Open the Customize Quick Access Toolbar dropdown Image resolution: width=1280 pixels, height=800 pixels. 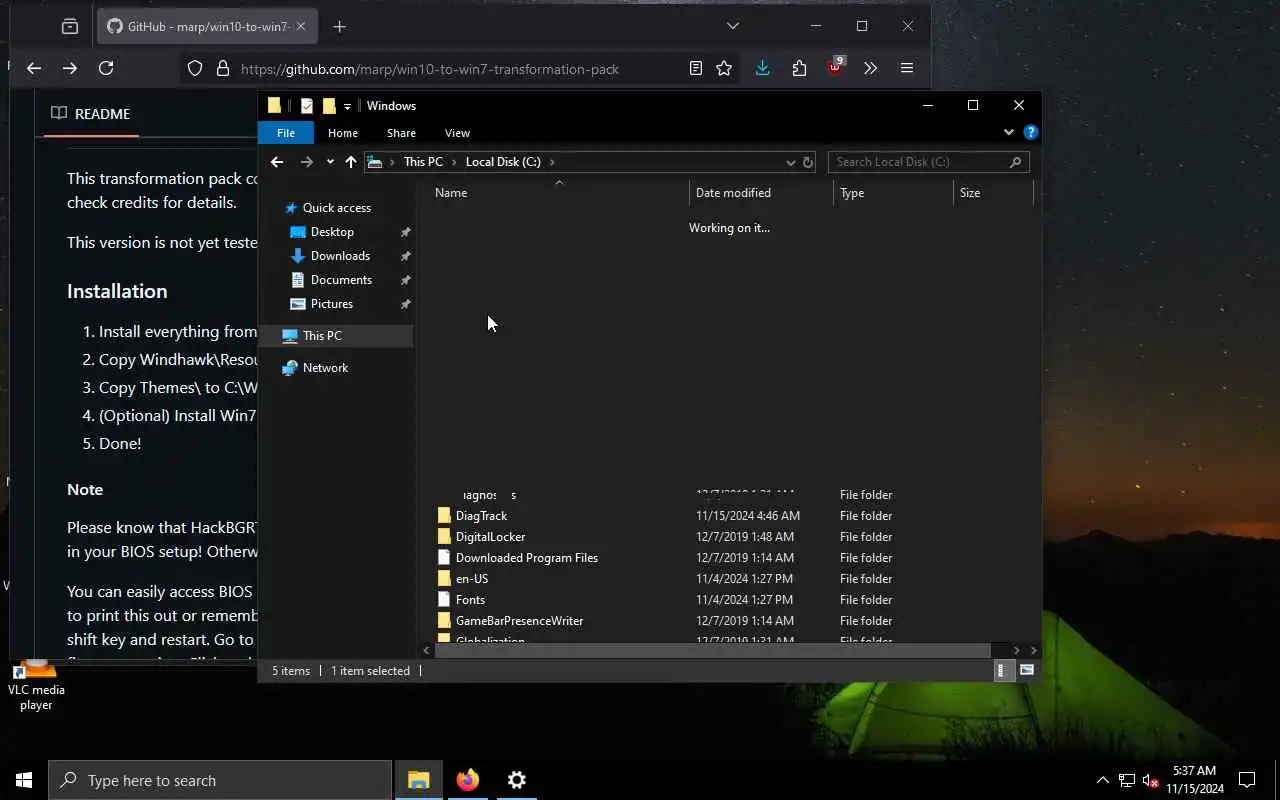point(347,106)
